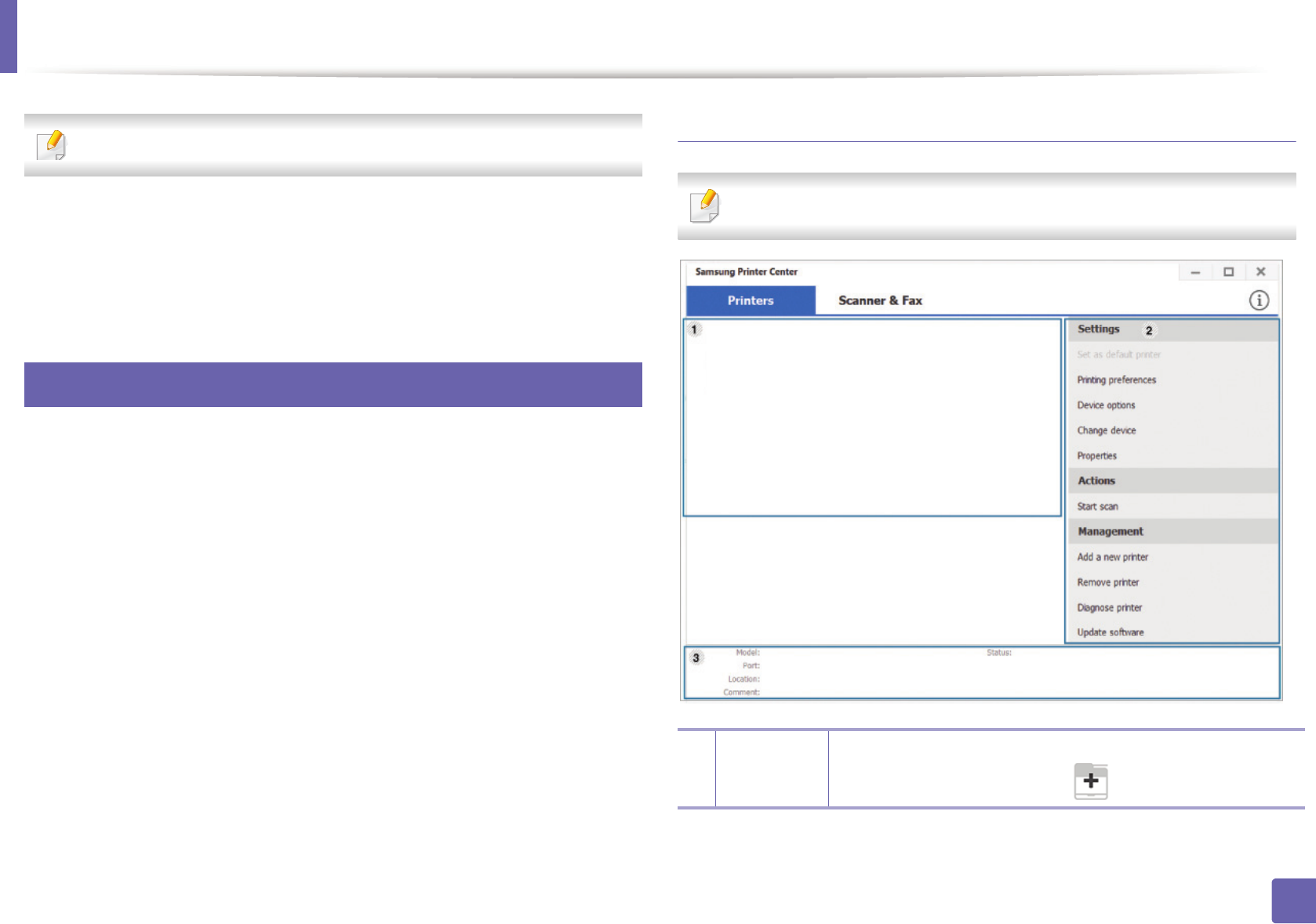The width and height of the screenshot is (1316, 924).
Task: Switch to the Scanner & Fax tab
Action: tap(880, 300)
